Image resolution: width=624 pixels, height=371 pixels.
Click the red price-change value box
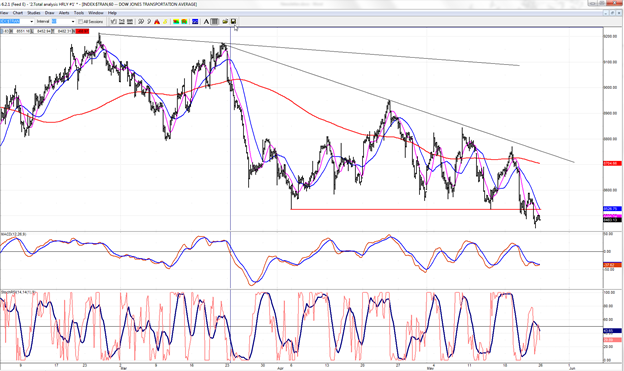coord(82,31)
